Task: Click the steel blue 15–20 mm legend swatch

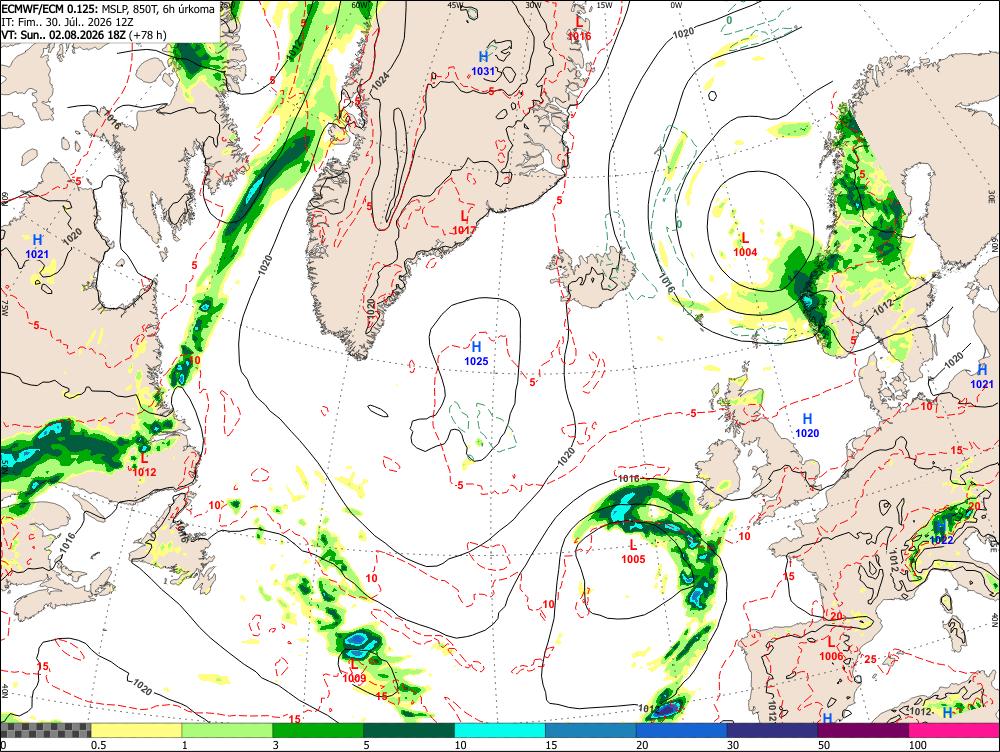Action: 591,730
